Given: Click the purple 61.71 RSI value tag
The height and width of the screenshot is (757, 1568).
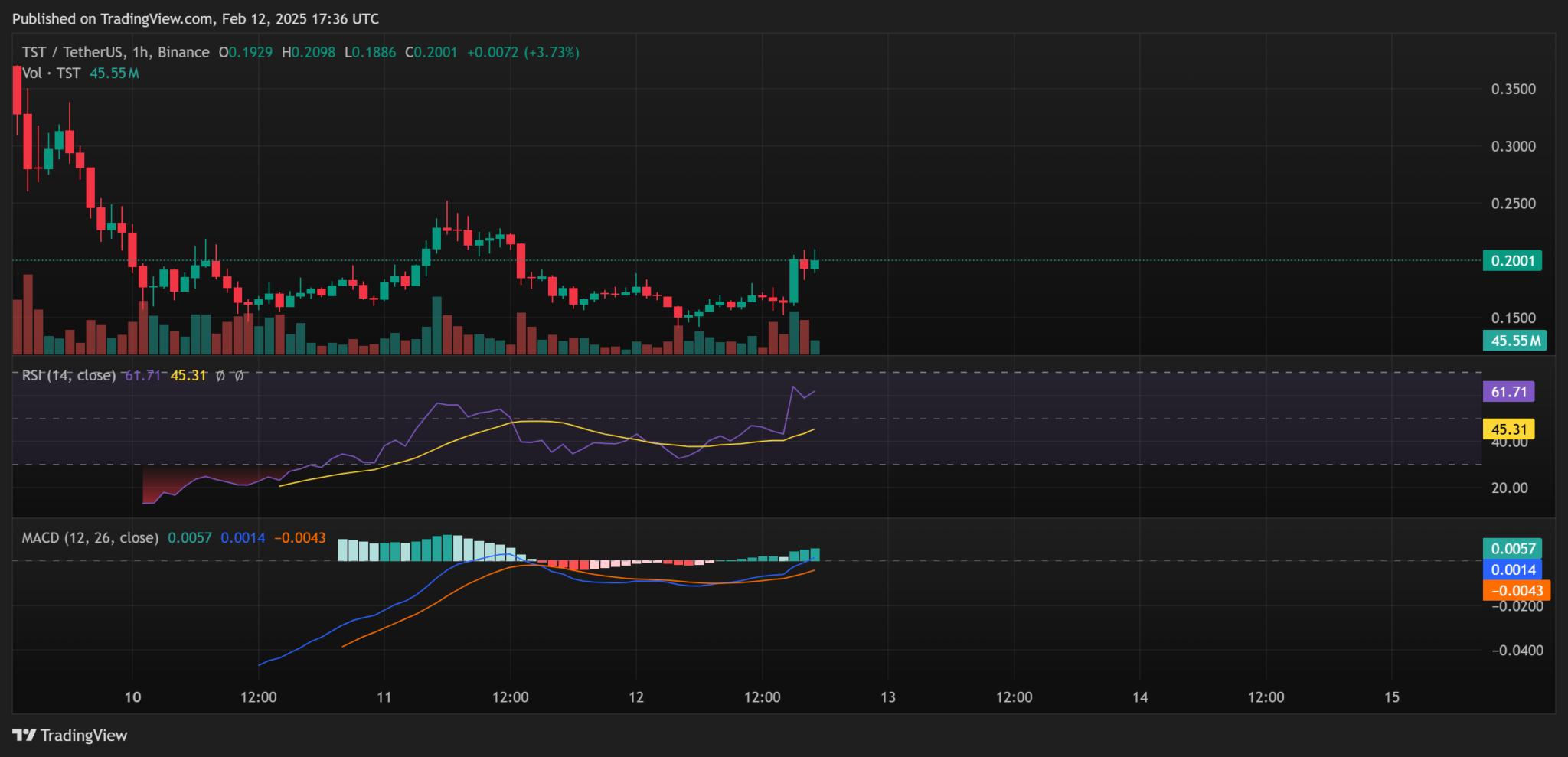Looking at the screenshot, I should click(1508, 391).
